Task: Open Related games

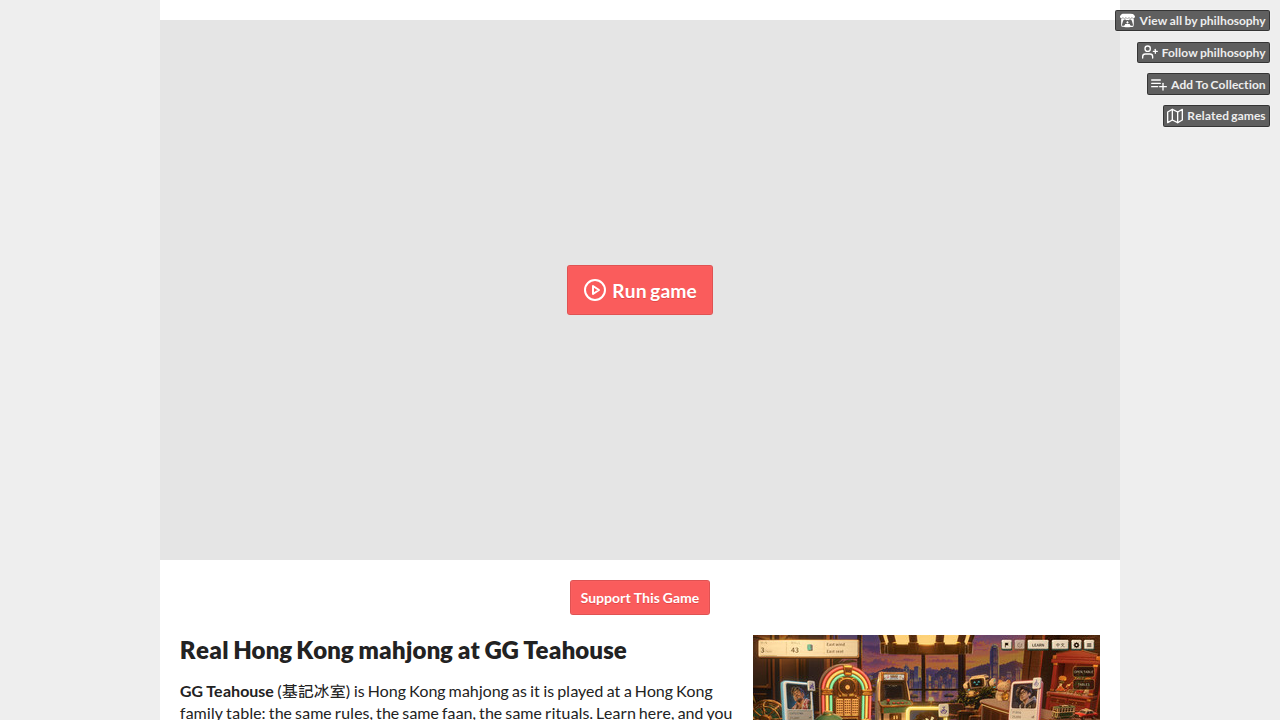Action: click(x=1216, y=116)
